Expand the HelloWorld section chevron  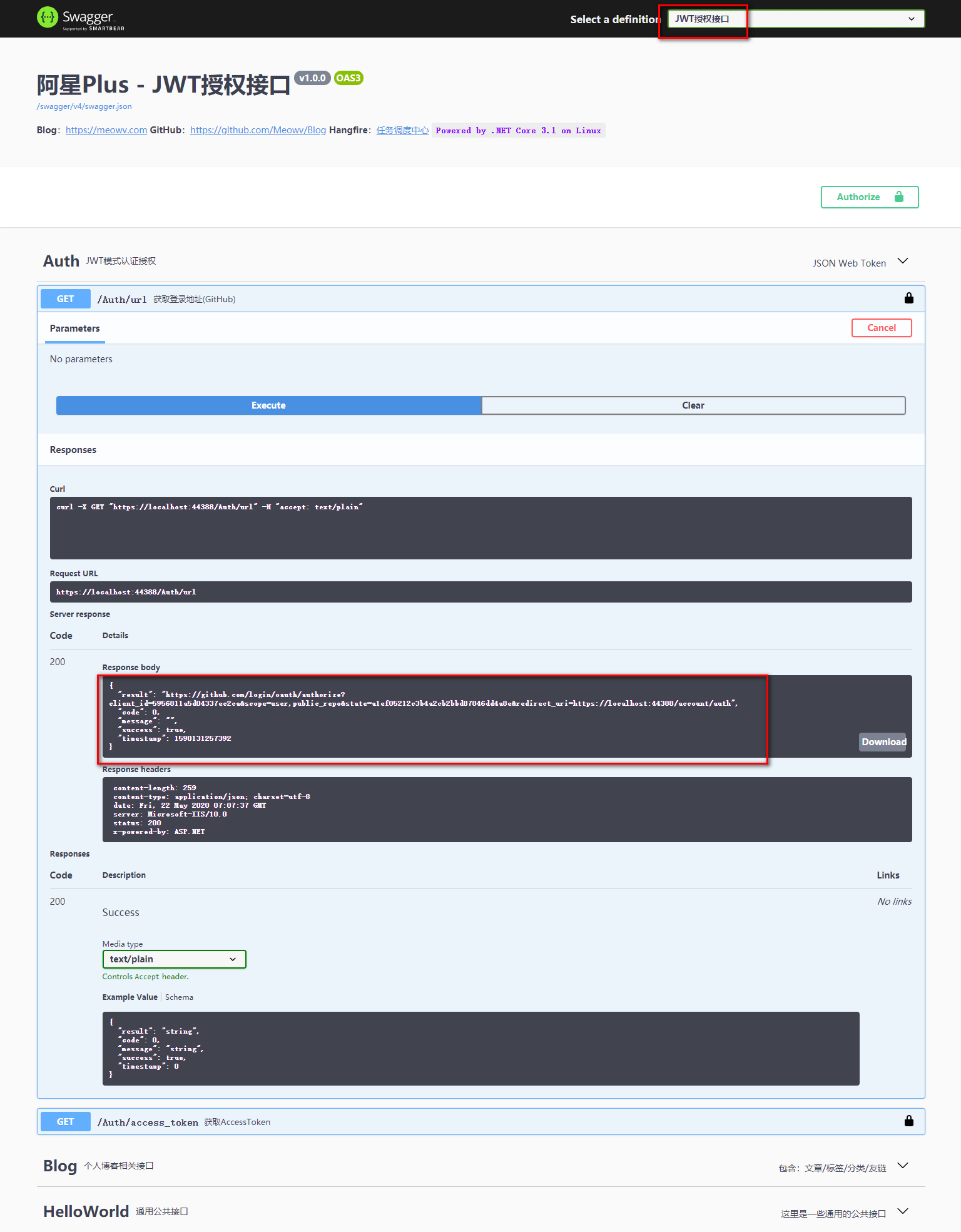(903, 1211)
